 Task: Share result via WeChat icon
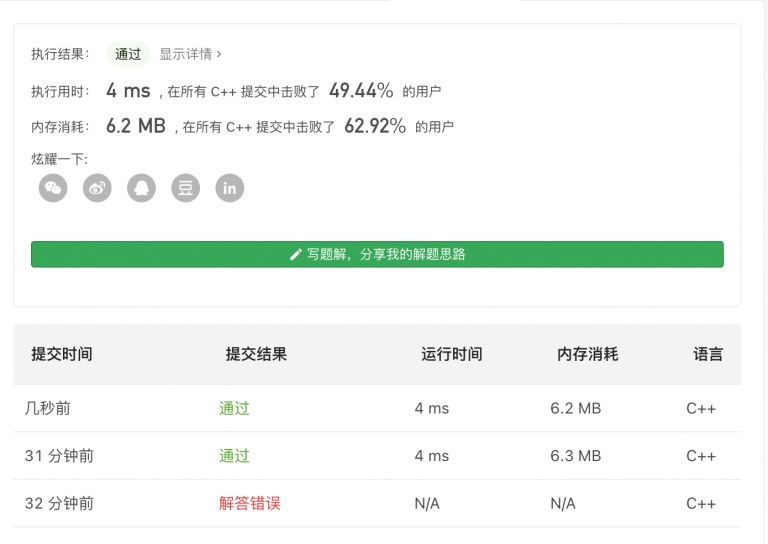[53, 188]
